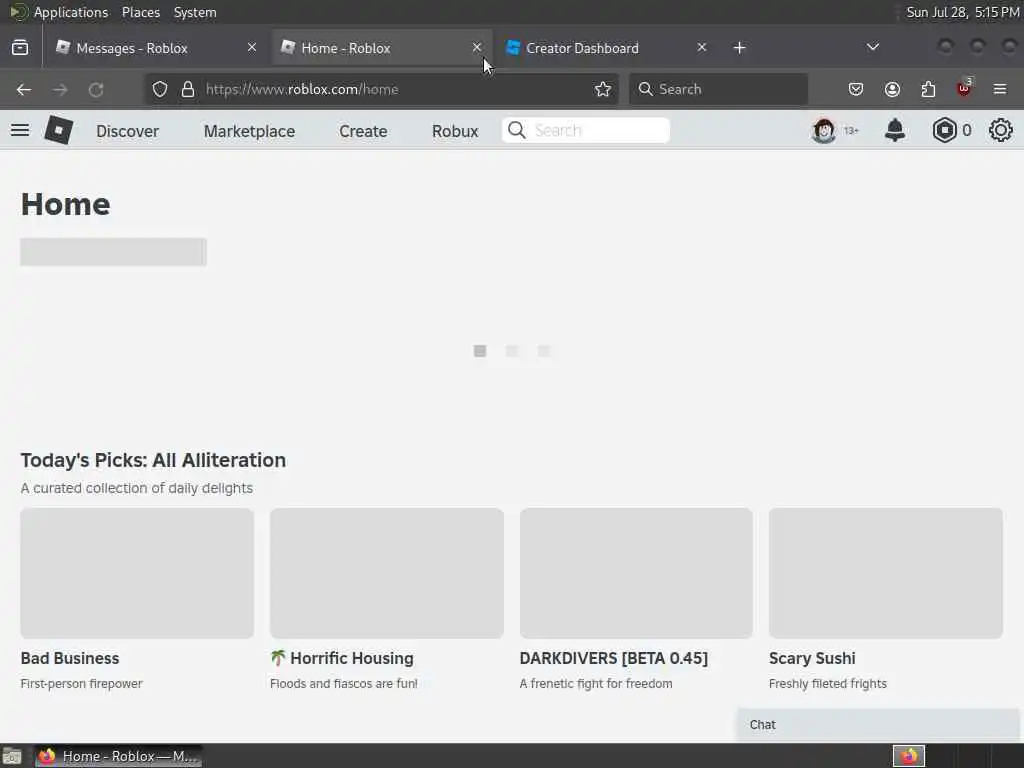
Task: Open the Firefox View icon
Action: 20,48
